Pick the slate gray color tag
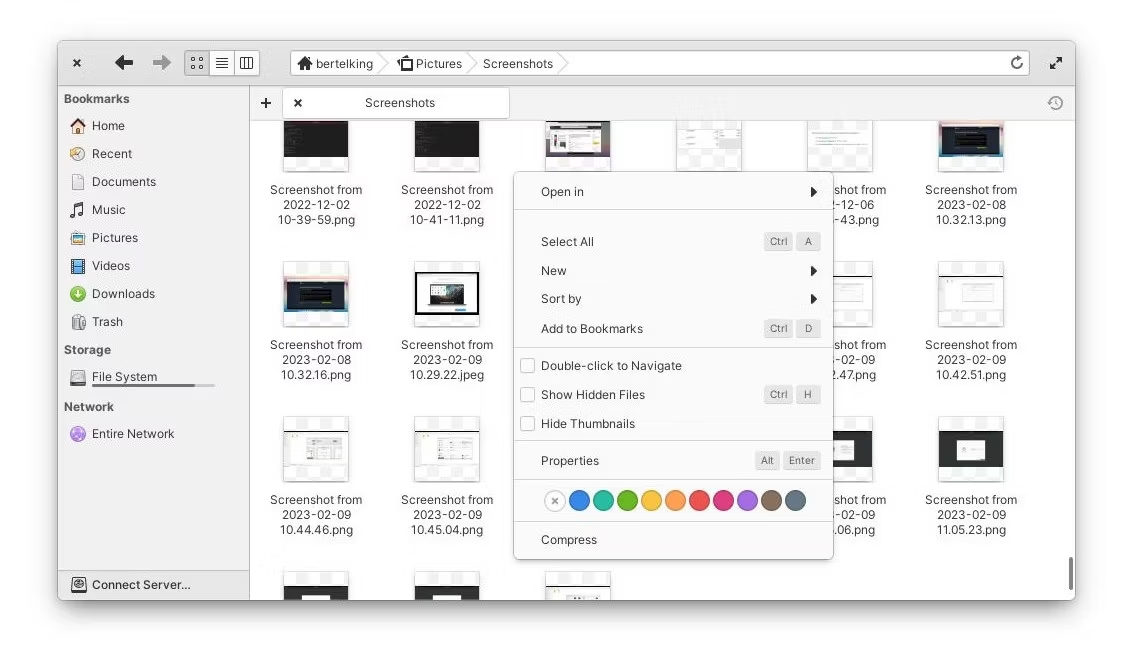Screen dimensions: 1134x650 point(796,500)
